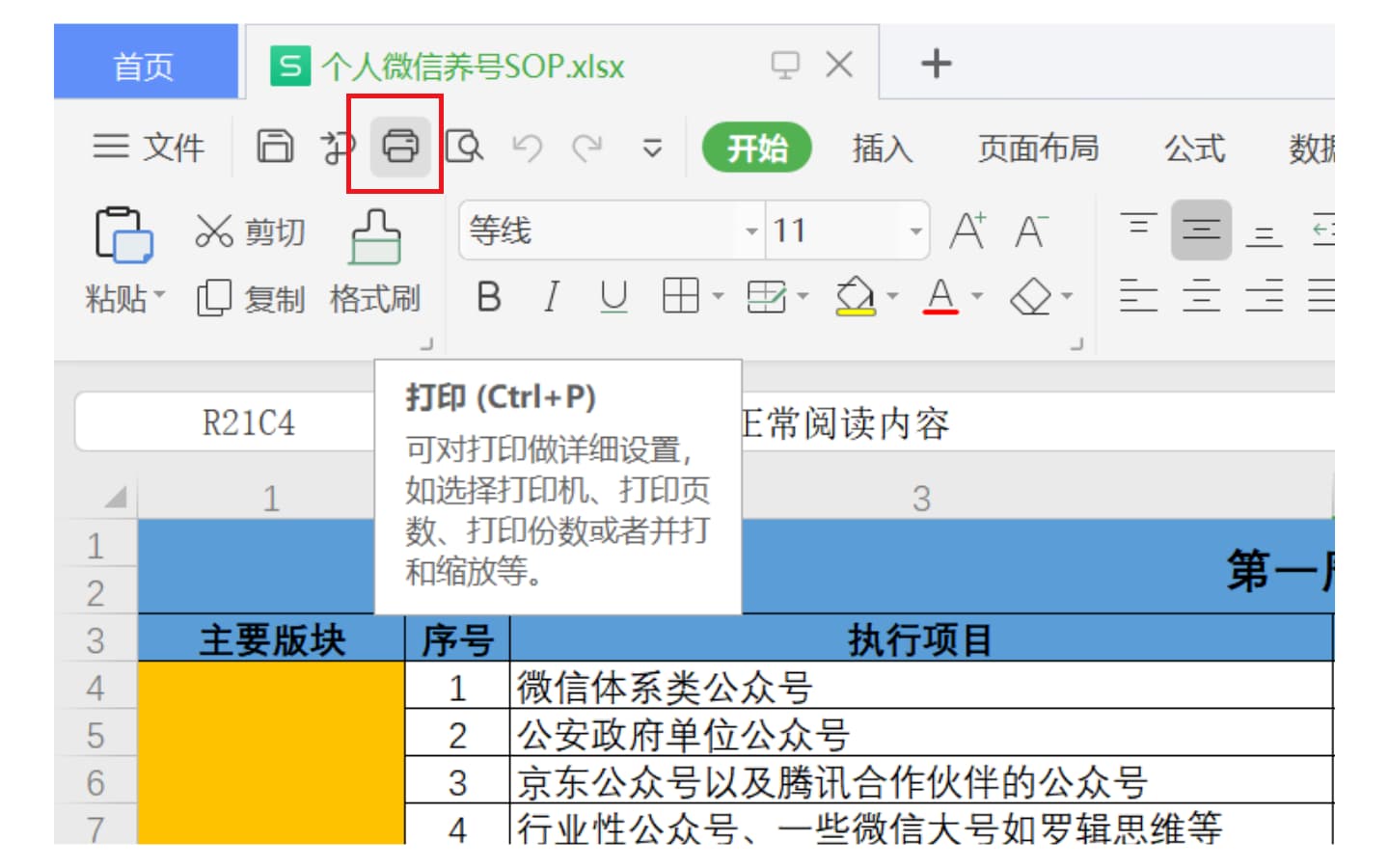This screenshot has height=868, width=1389.
Task: Click the screen display icon on document tab
Action: (785, 66)
